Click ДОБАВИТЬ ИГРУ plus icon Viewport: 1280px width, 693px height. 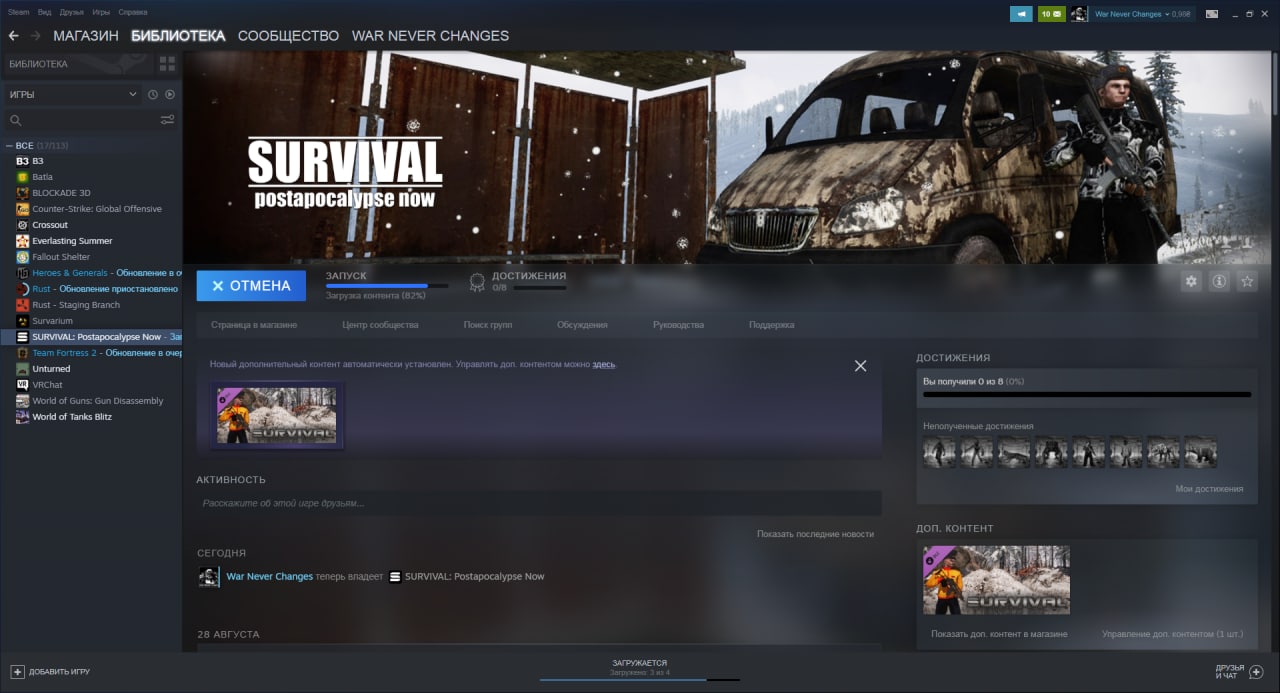(17, 672)
